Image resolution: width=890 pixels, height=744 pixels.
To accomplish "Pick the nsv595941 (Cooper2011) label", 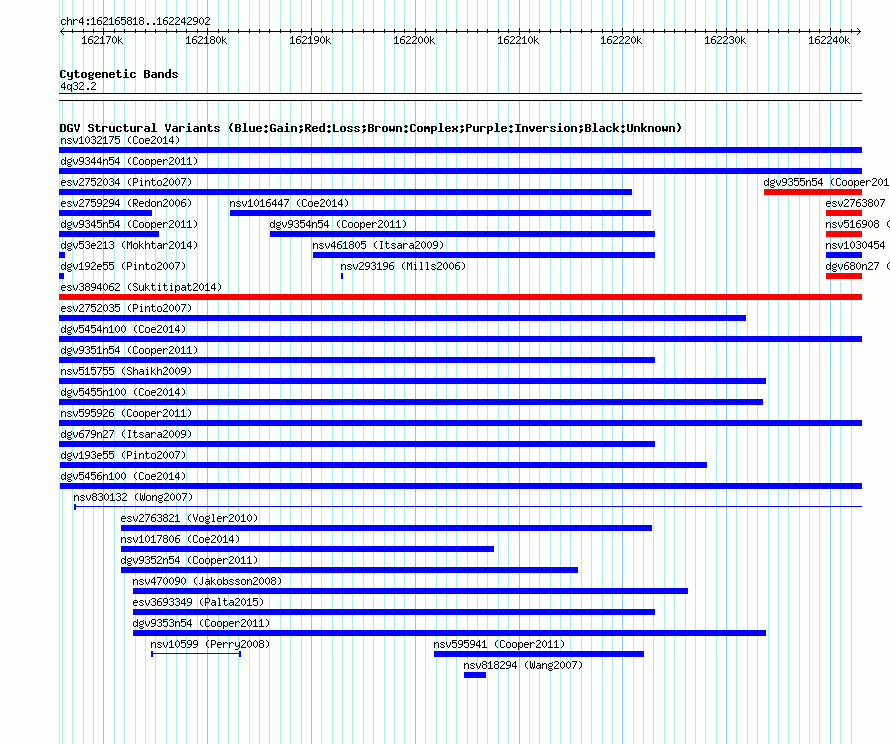I will coord(499,644).
